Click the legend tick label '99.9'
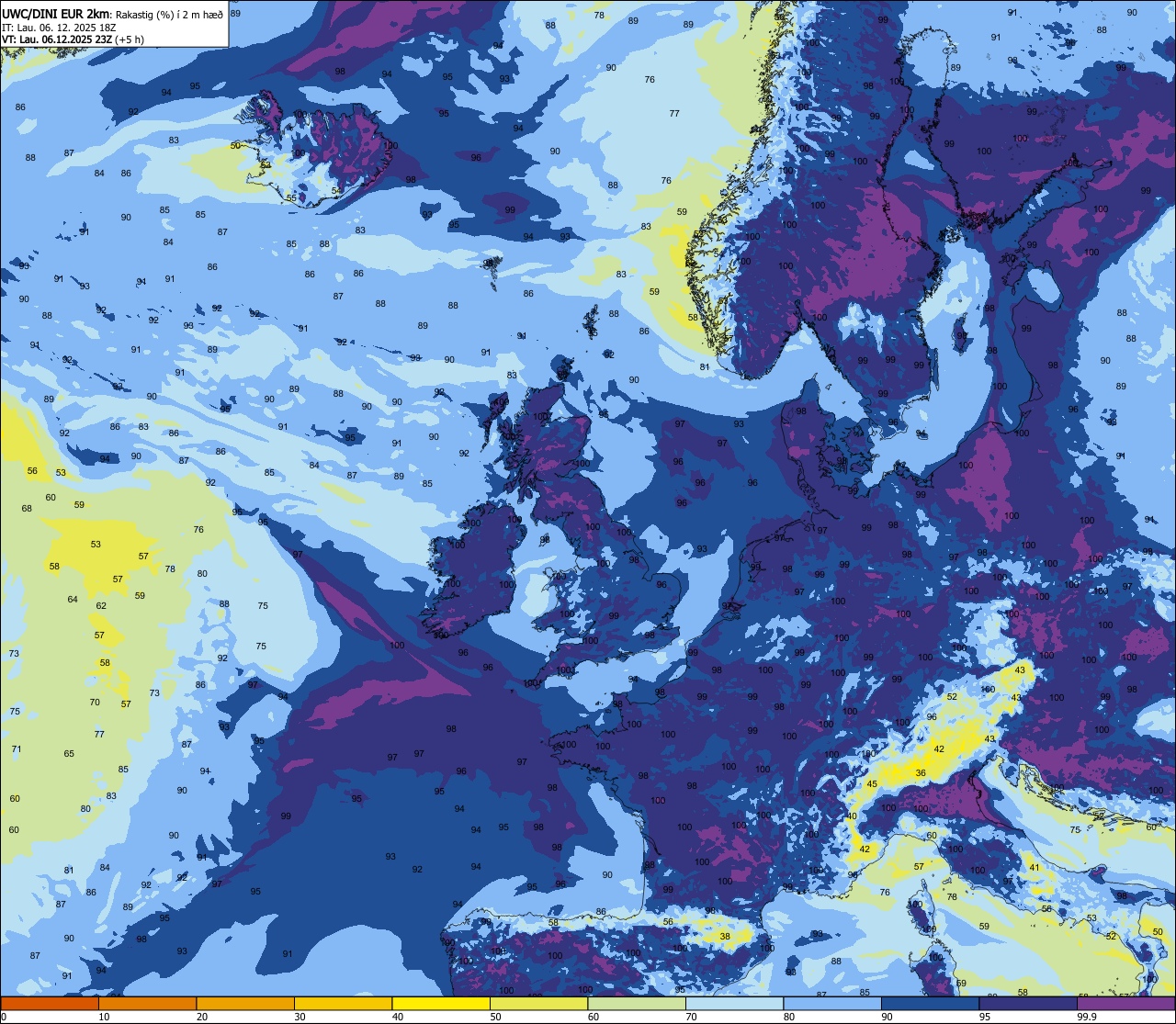 click(x=1087, y=1017)
